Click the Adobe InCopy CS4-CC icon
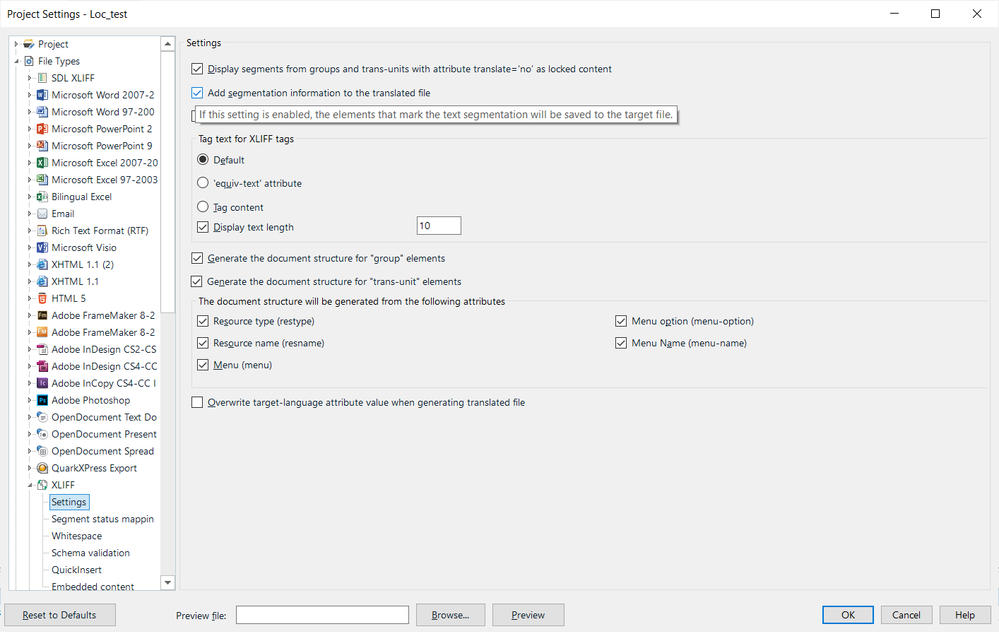The width and height of the screenshot is (999, 632). click(x=42, y=383)
